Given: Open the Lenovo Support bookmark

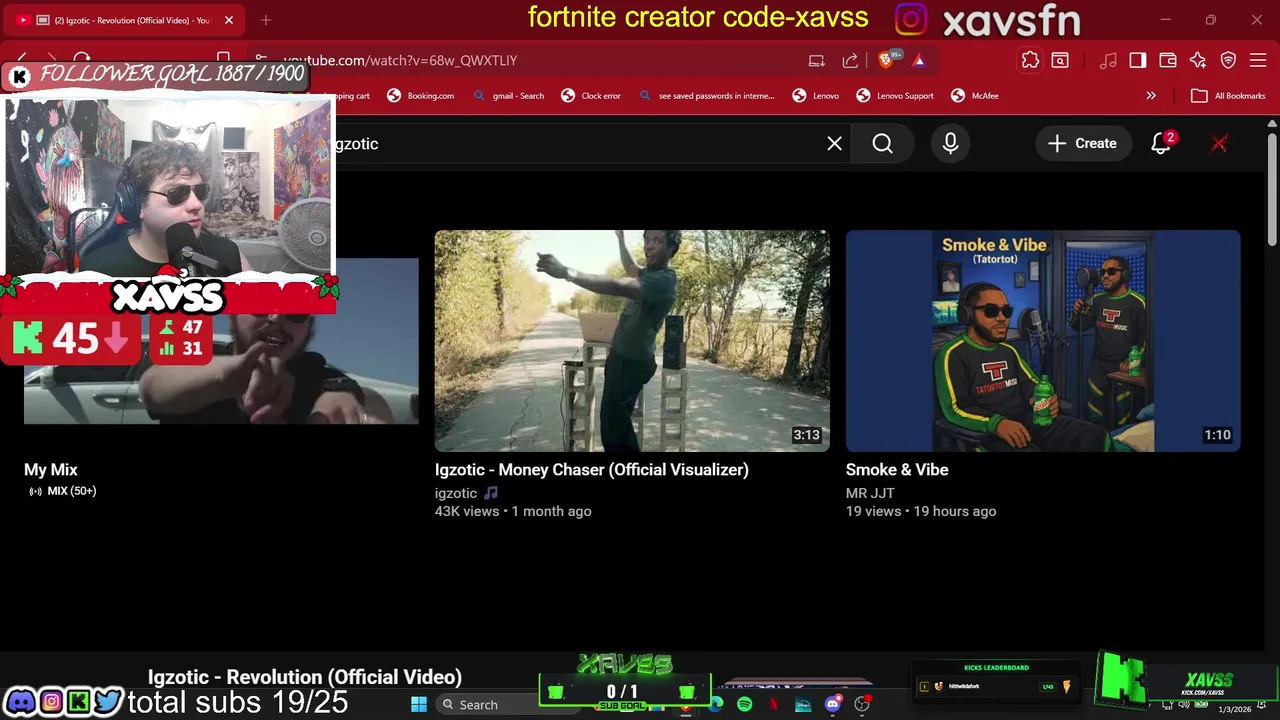Looking at the screenshot, I should click(895, 96).
